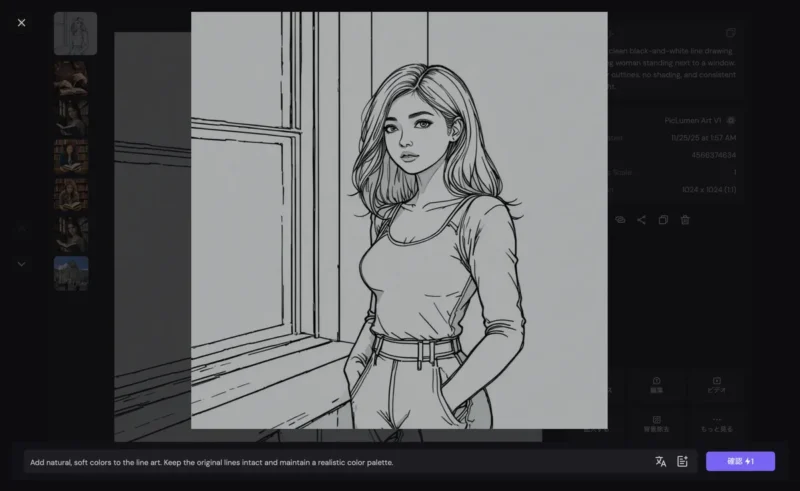Go to next image with down chevron

click(22, 264)
